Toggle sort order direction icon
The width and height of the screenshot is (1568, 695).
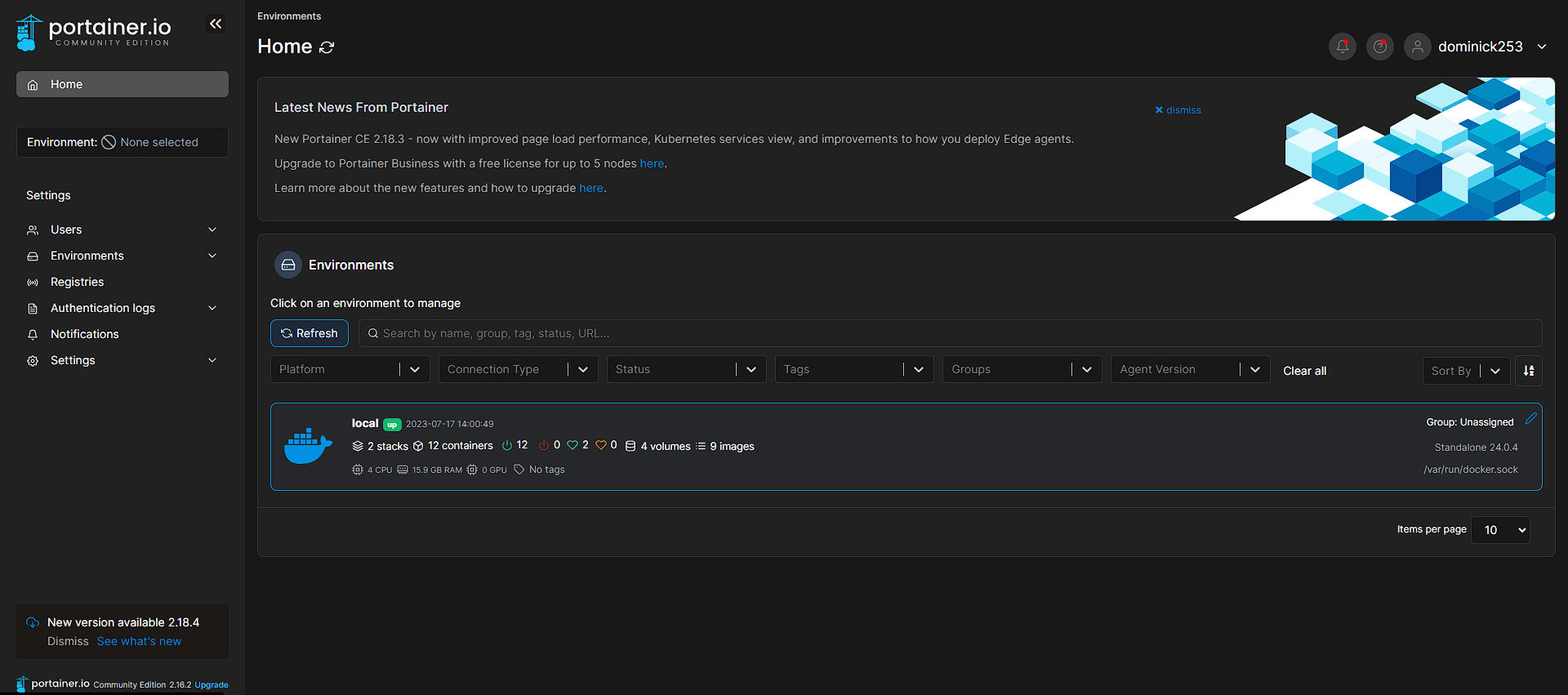(1529, 370)
